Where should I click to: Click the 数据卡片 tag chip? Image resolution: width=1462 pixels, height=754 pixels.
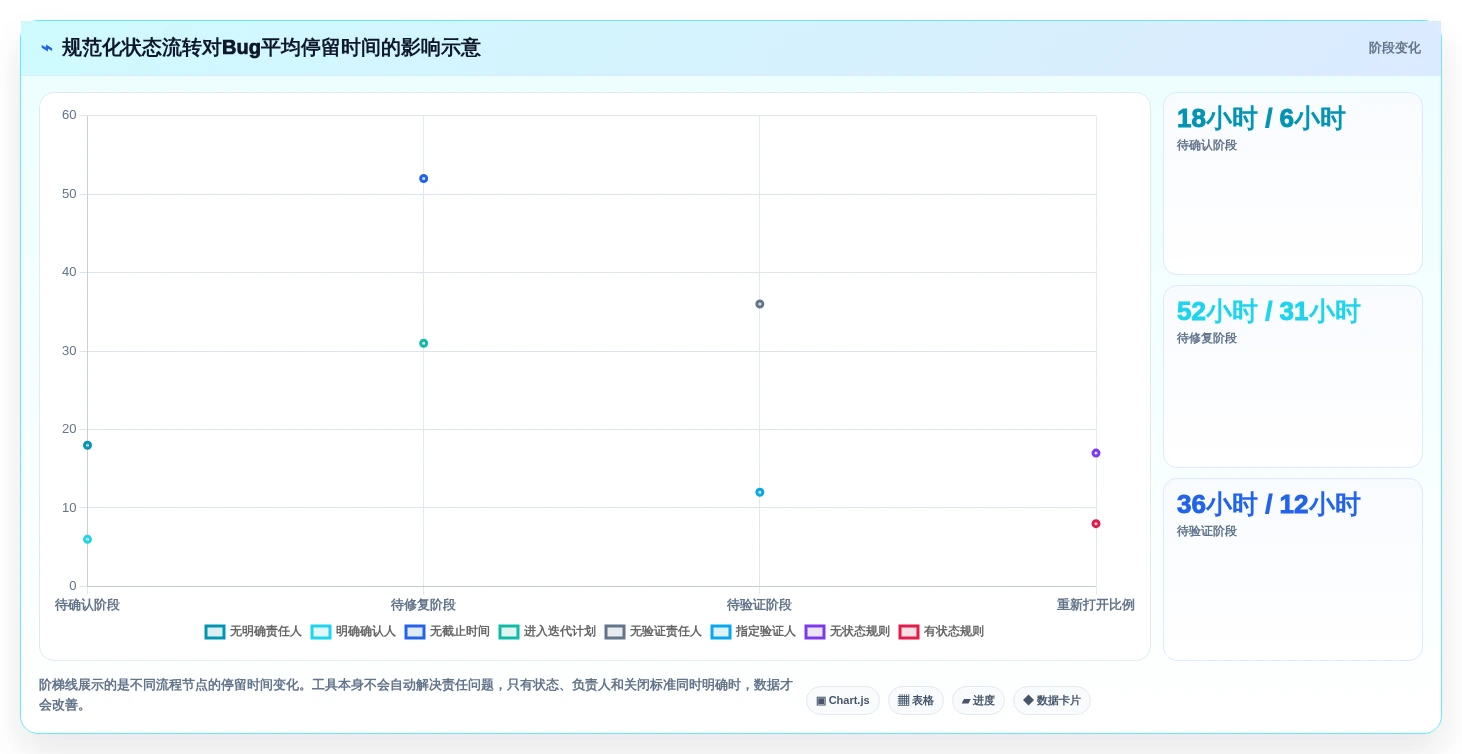[x=1051, y=700]
